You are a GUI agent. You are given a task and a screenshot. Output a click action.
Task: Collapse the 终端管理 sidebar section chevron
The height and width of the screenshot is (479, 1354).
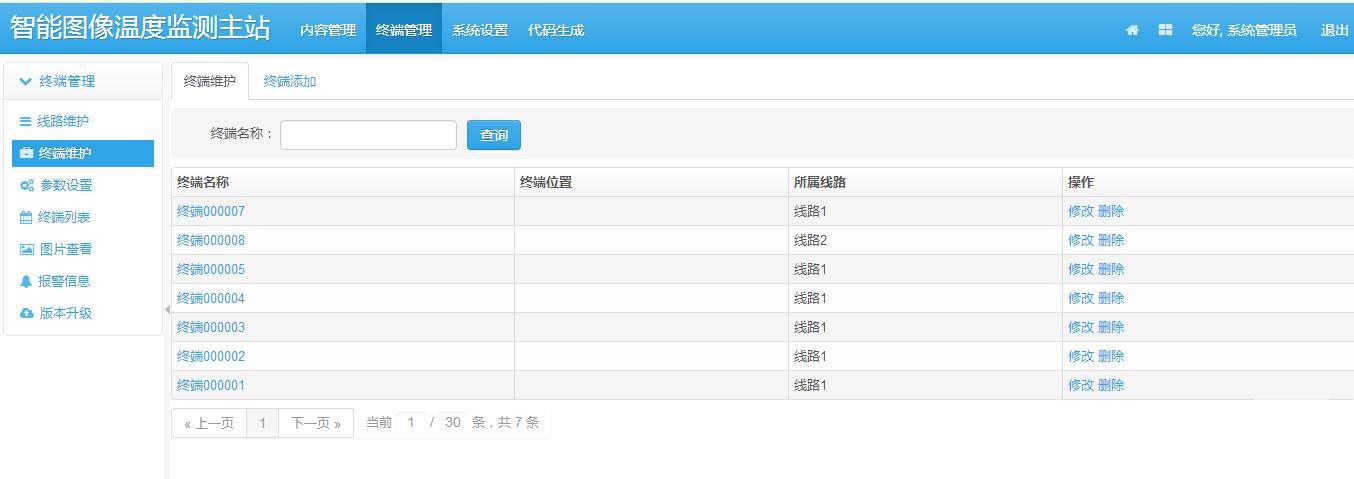click(x=25, y=81)
